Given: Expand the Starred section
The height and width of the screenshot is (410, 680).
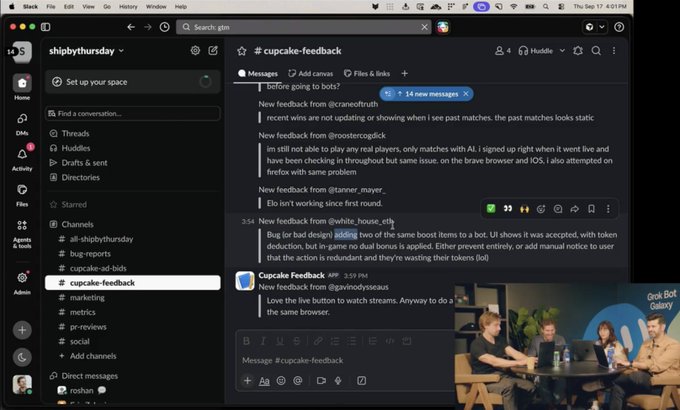Looking at the screenshot, I should [74, 204].
